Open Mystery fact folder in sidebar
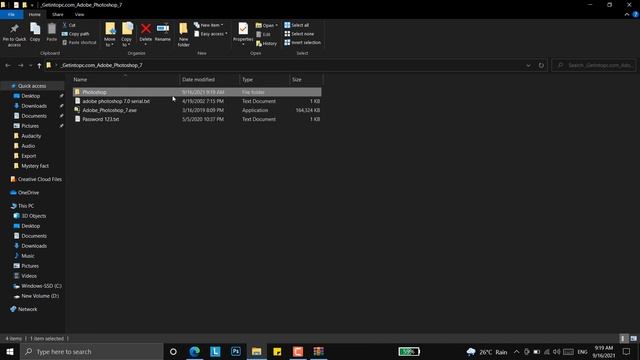Image resolution: width=640 pixels, height=360 pixels. coord(35,166)
